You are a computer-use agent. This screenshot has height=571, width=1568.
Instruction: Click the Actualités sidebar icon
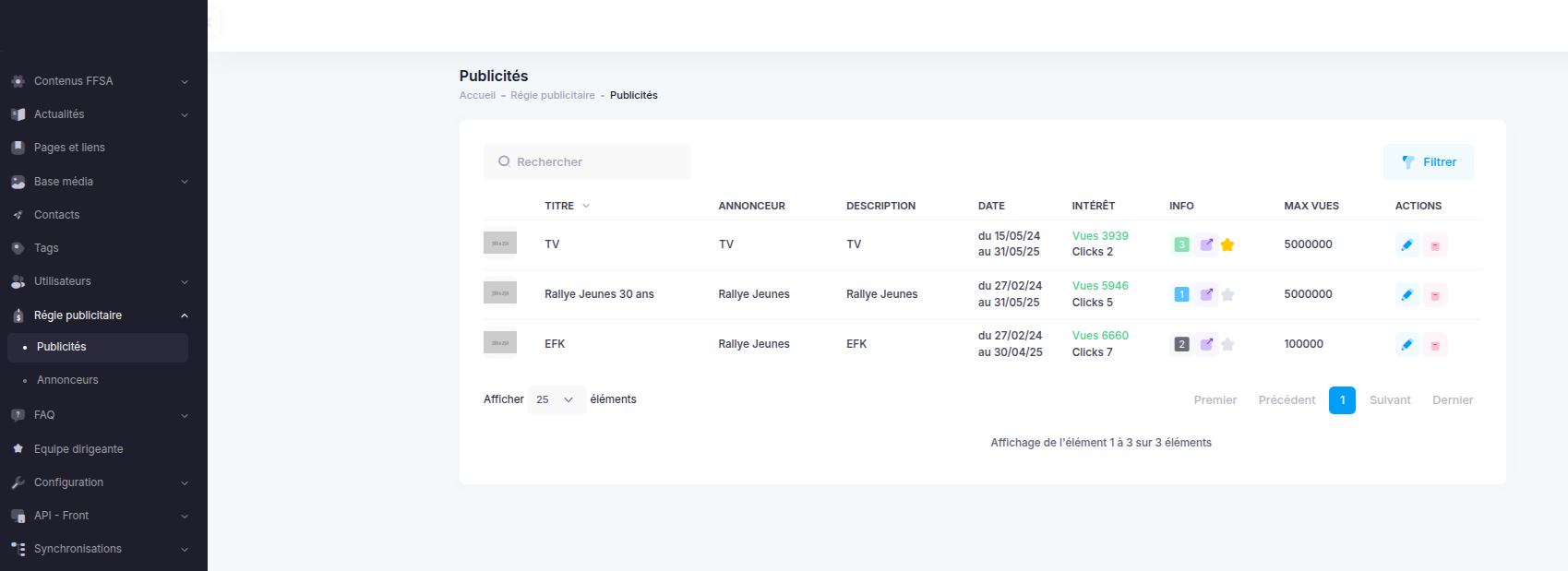18,114
